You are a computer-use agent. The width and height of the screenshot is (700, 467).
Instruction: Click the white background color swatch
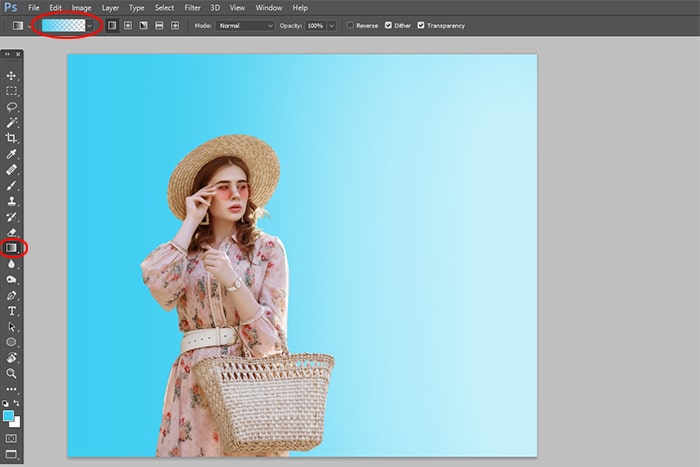16,422
